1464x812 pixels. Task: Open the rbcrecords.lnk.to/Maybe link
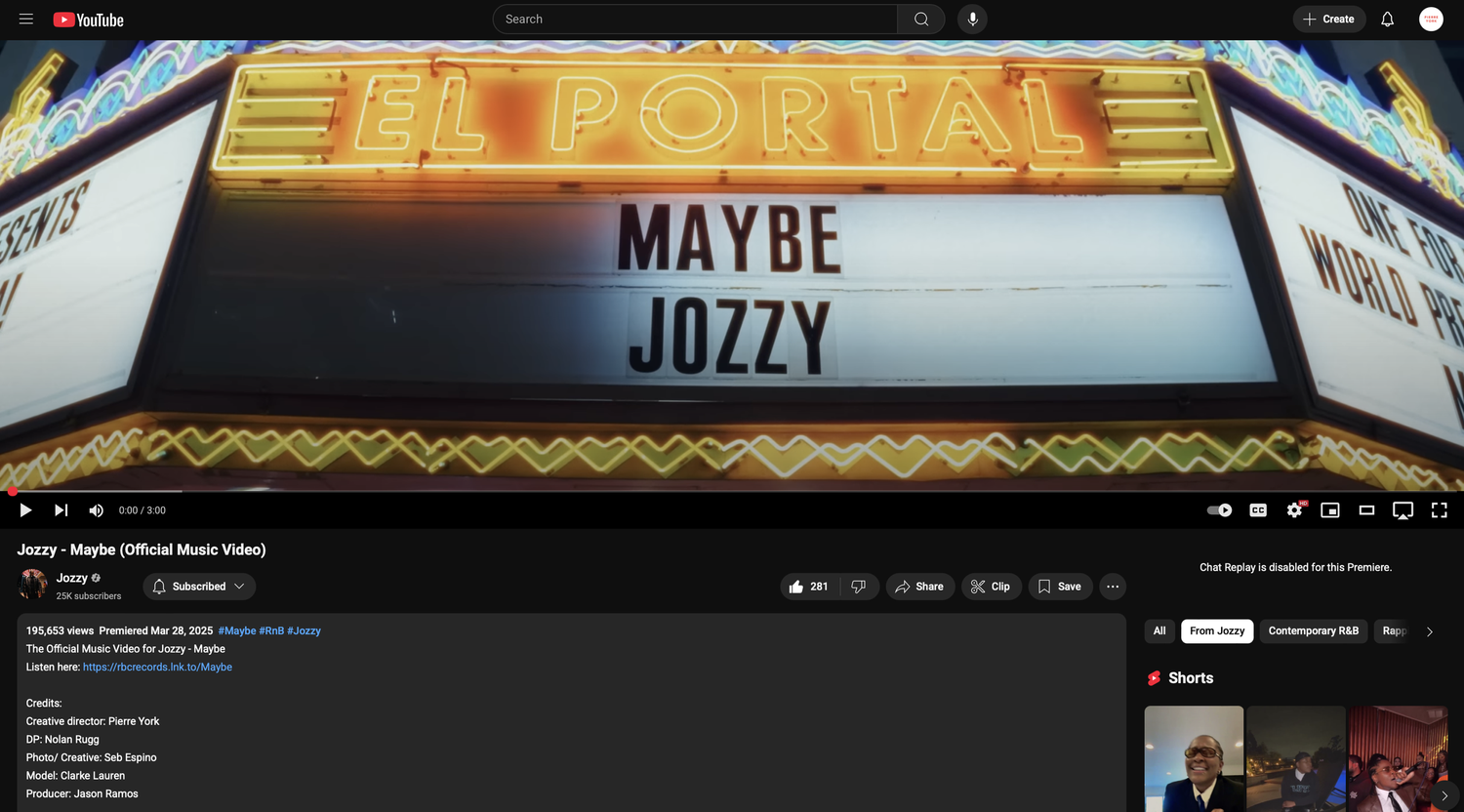pyautogui.click(x=157, y=667)
